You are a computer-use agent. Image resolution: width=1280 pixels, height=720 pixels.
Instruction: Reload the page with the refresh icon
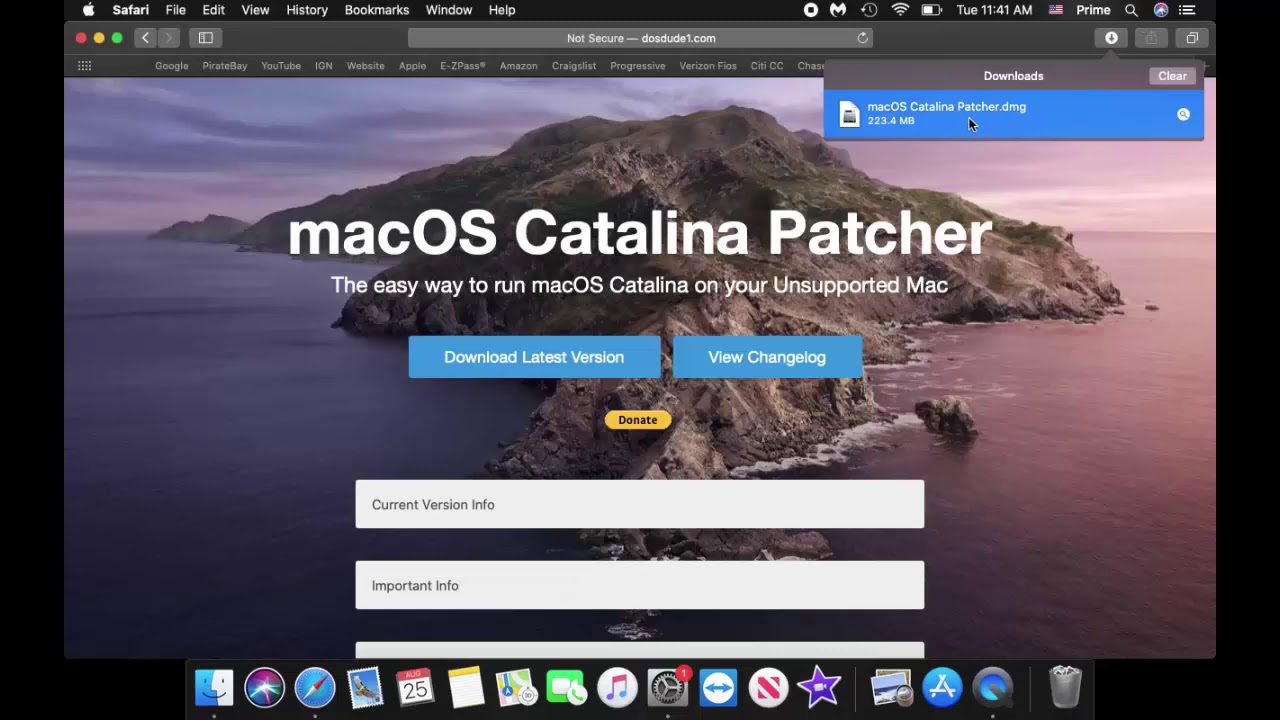tap(862, 38)
